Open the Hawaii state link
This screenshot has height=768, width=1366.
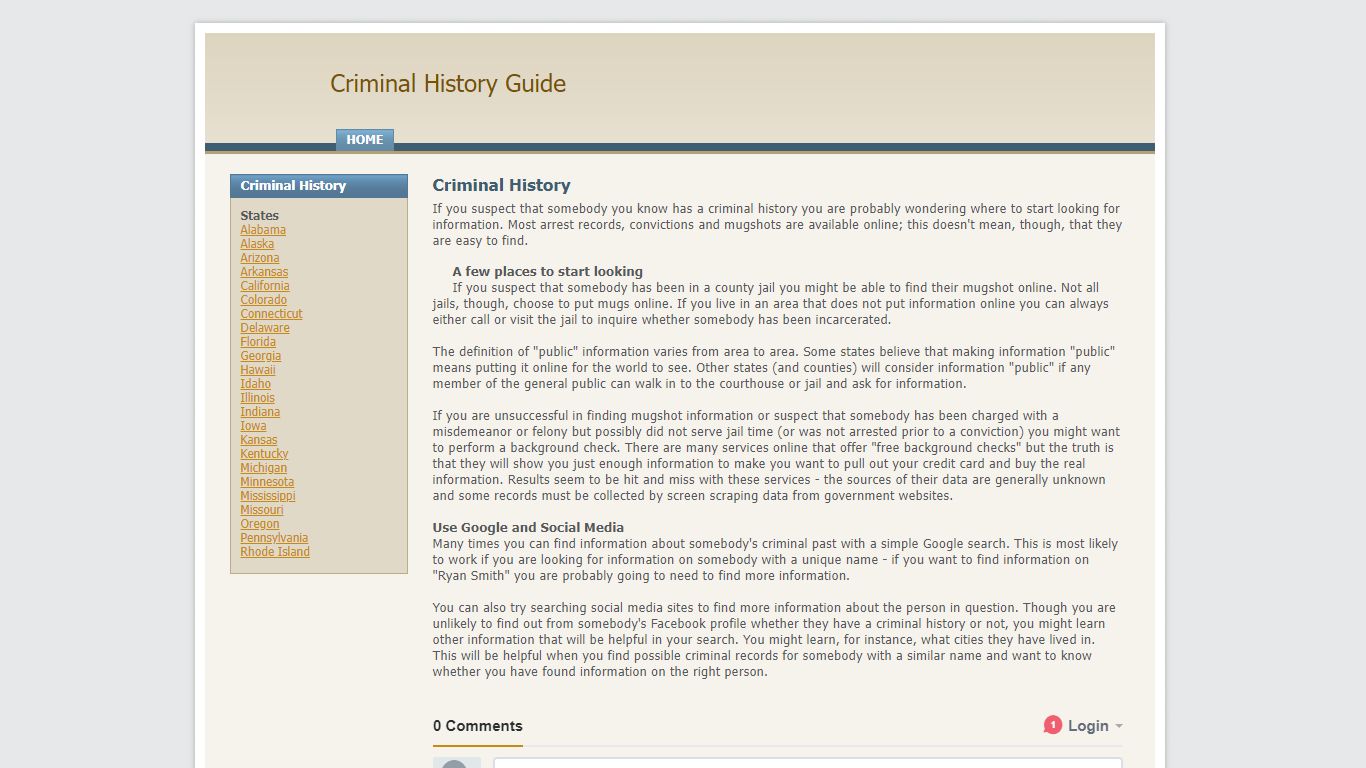point(258,370)
